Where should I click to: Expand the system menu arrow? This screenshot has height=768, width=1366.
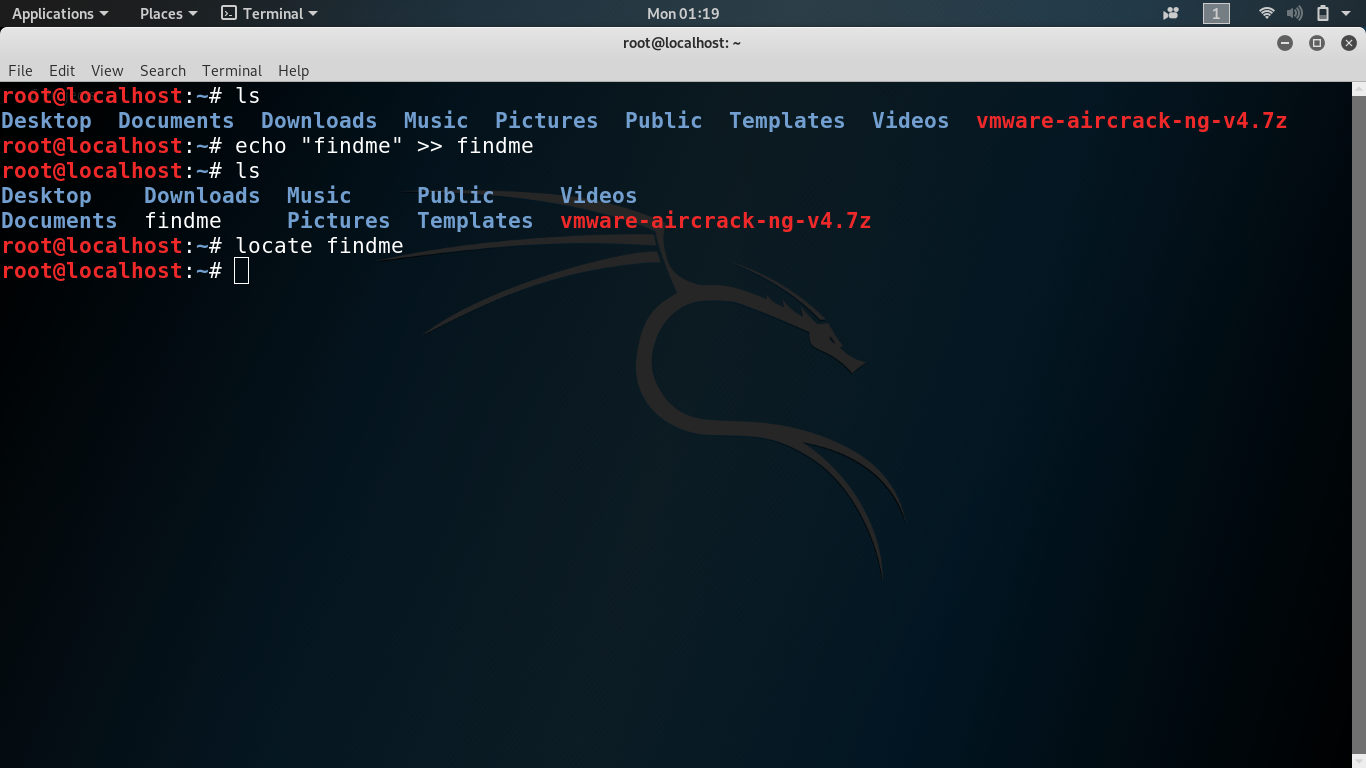pos(1346,13)
